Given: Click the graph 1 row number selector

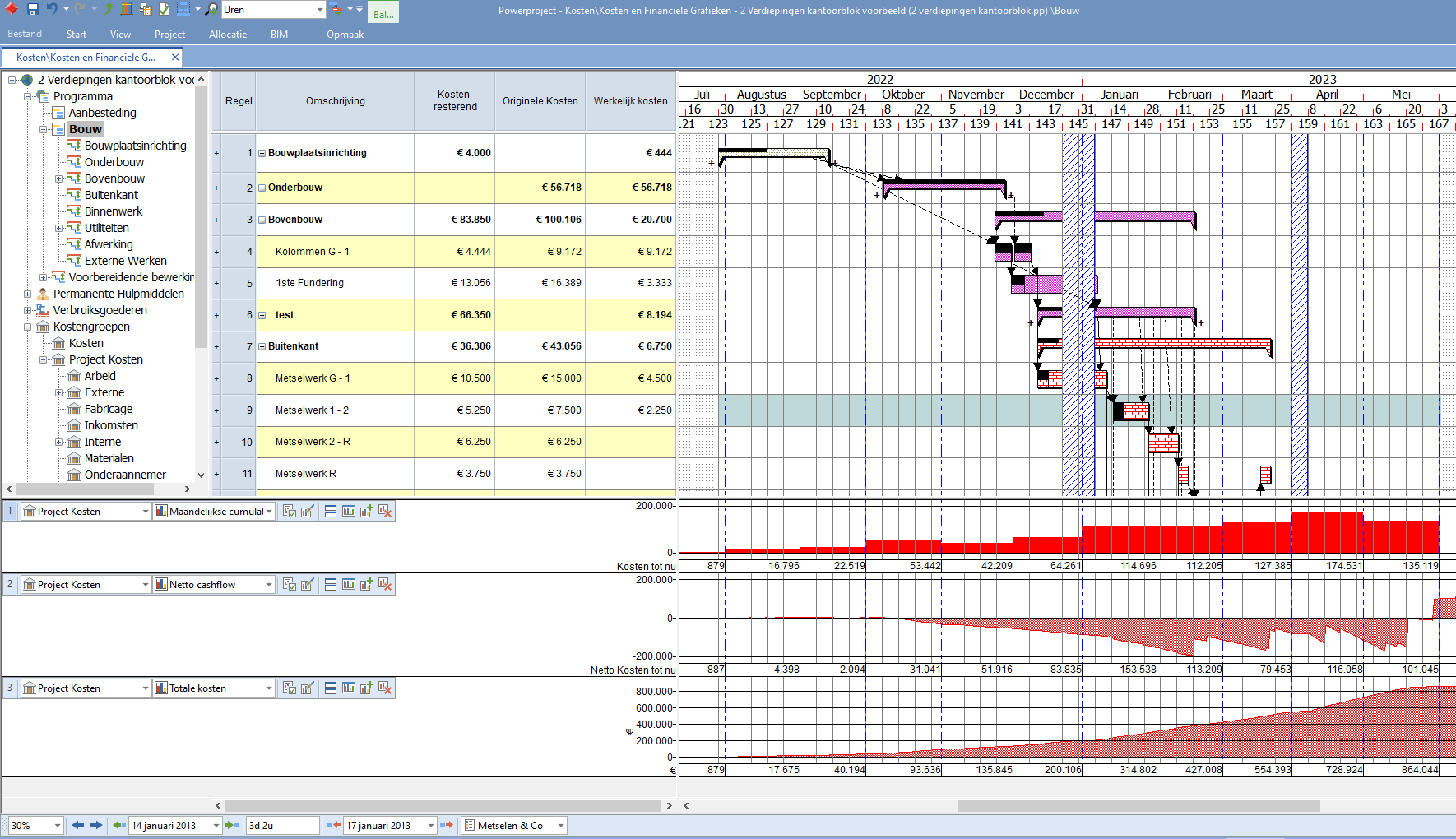Looking at the screenshot, I should 10,511.
